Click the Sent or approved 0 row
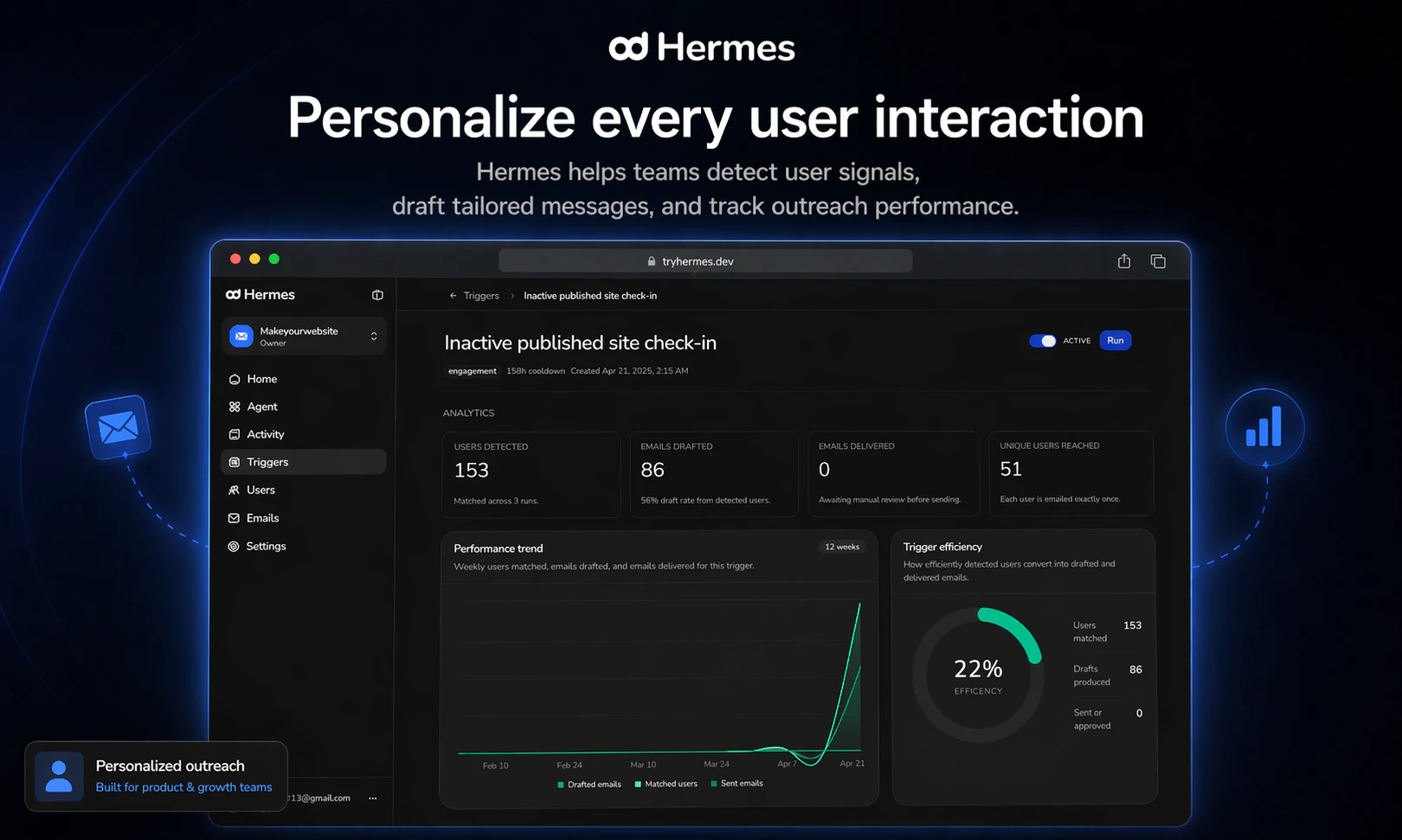 pyautogui.click(x=1107, y=719)
